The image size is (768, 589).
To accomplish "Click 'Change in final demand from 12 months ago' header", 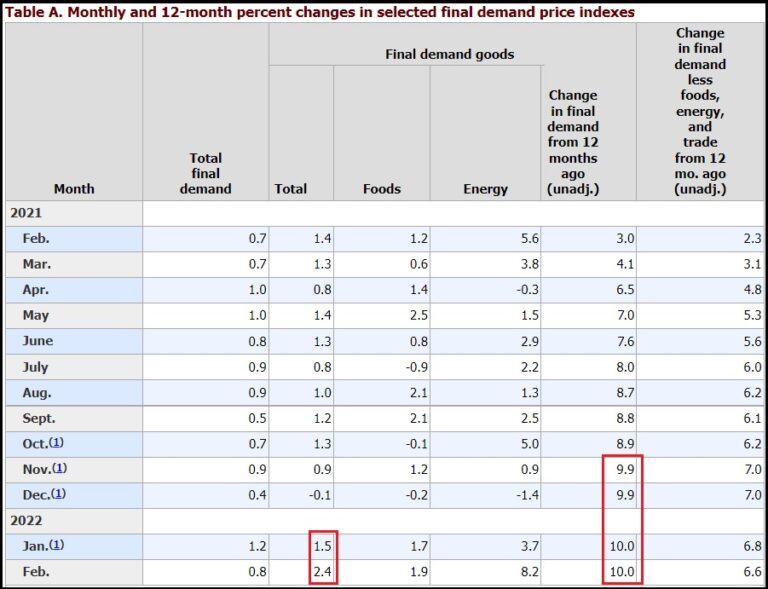I will 573,142.
